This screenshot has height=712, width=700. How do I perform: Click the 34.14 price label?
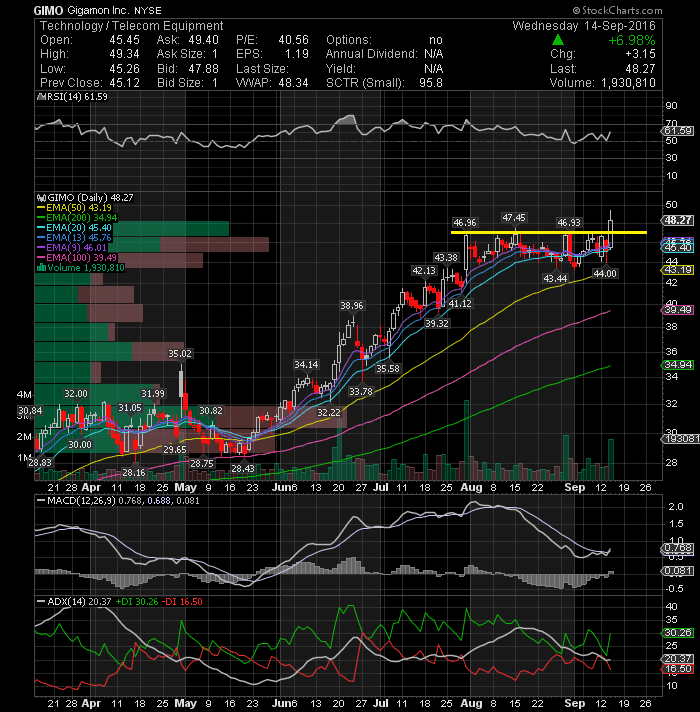click(x=306, y=364)
